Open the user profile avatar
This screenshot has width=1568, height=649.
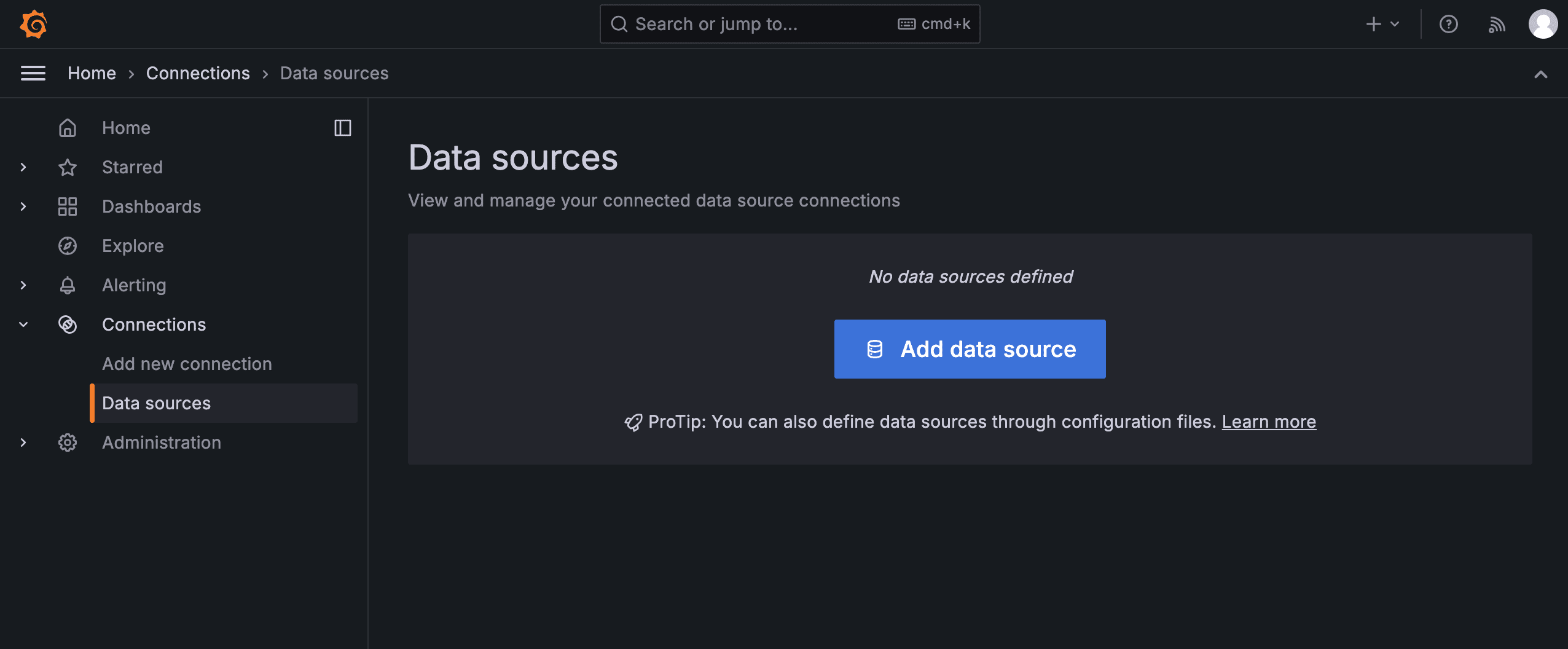(x=1542, y=24)
